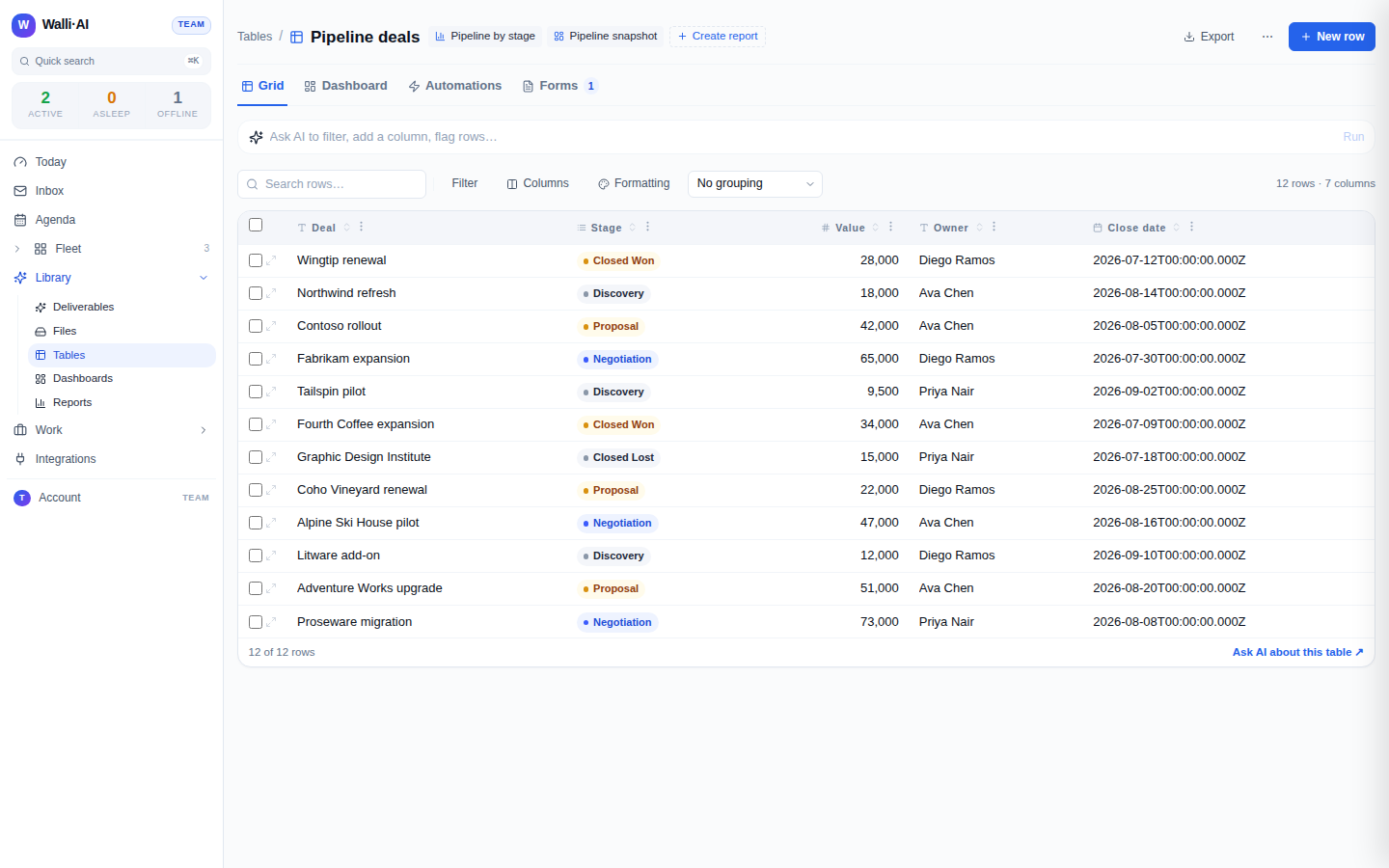
Task: Click Create report button
Action: click(x=718, y=36)
